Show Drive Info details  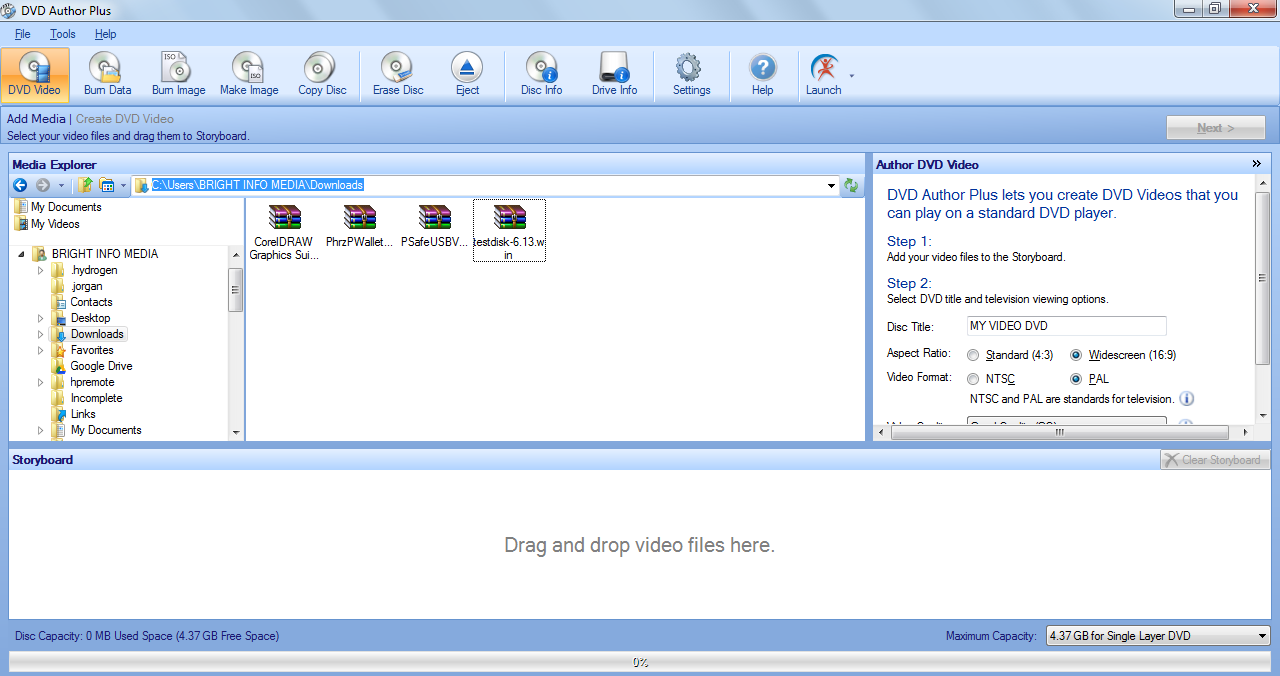point(614,74)
